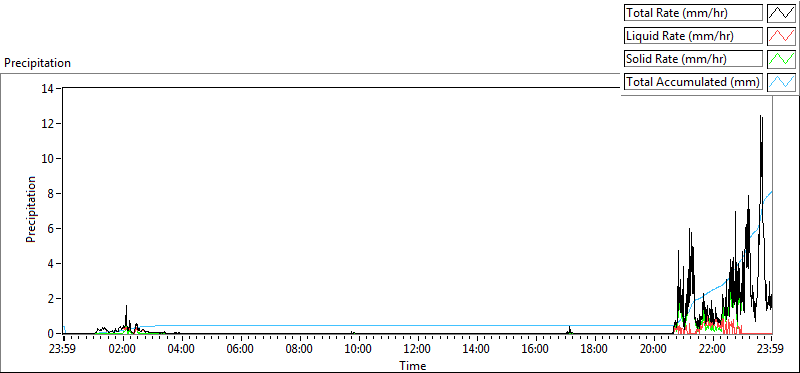Click the 20:00 time axis label
Screen dimensions: 800x373
tap(653, 350)
